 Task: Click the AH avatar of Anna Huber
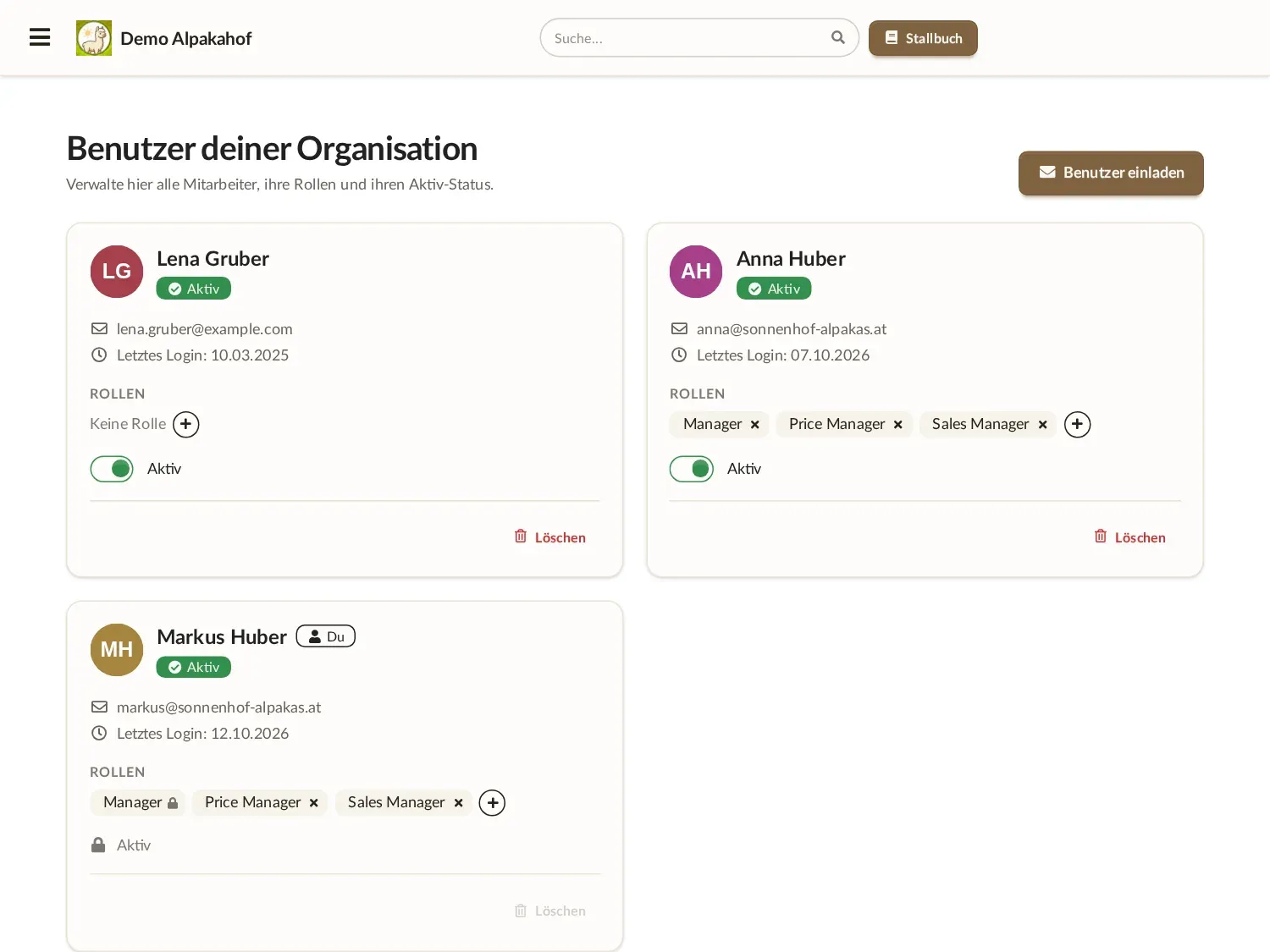click(696, 272)
